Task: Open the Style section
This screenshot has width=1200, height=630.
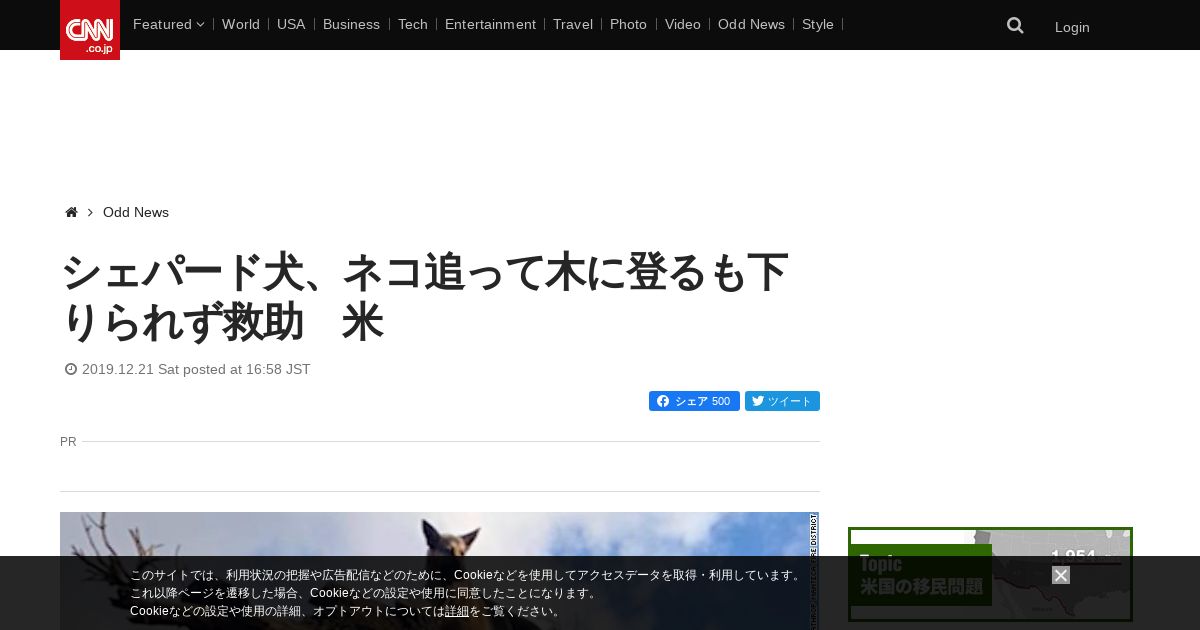Action: tap(818, 24)
